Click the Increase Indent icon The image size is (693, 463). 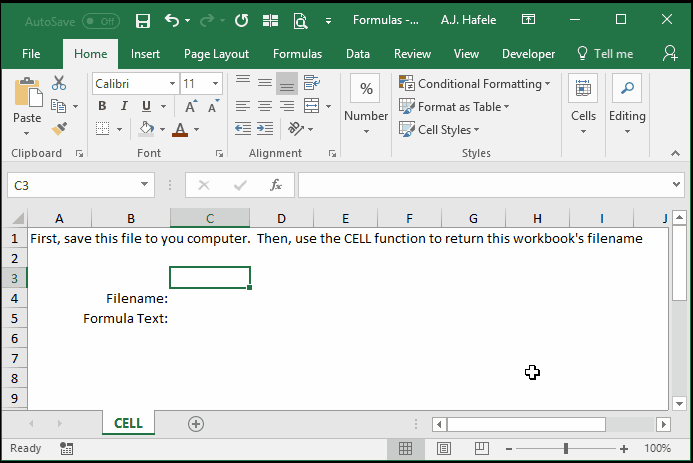tap(265, 129)
